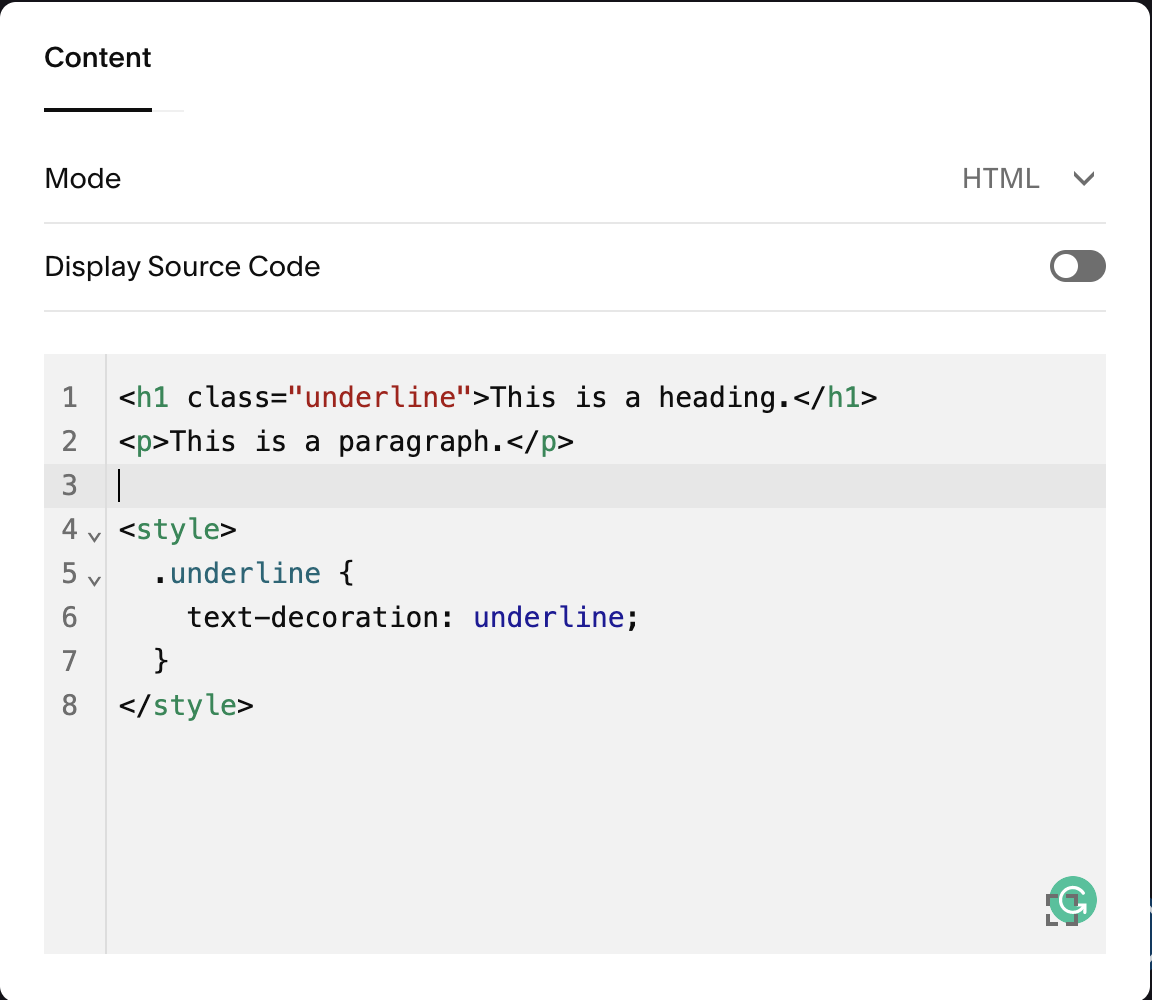Viewport: 1152px width, 1000px height.
Task: Click the Grammarly icon in the code editor
Action: pos(1074,898)
